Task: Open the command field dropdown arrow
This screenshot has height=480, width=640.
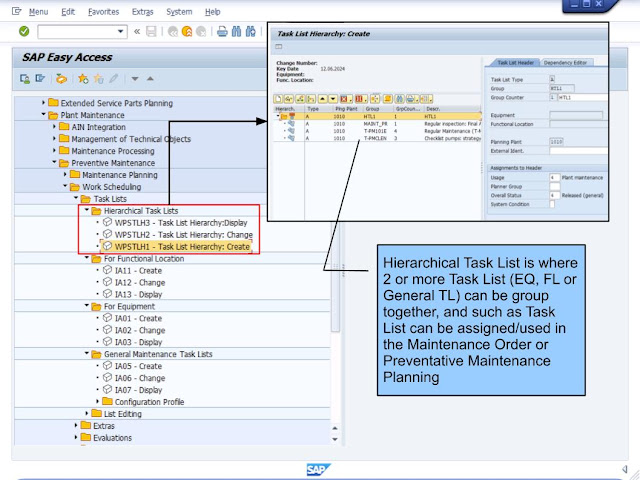Action: [120, 31]
